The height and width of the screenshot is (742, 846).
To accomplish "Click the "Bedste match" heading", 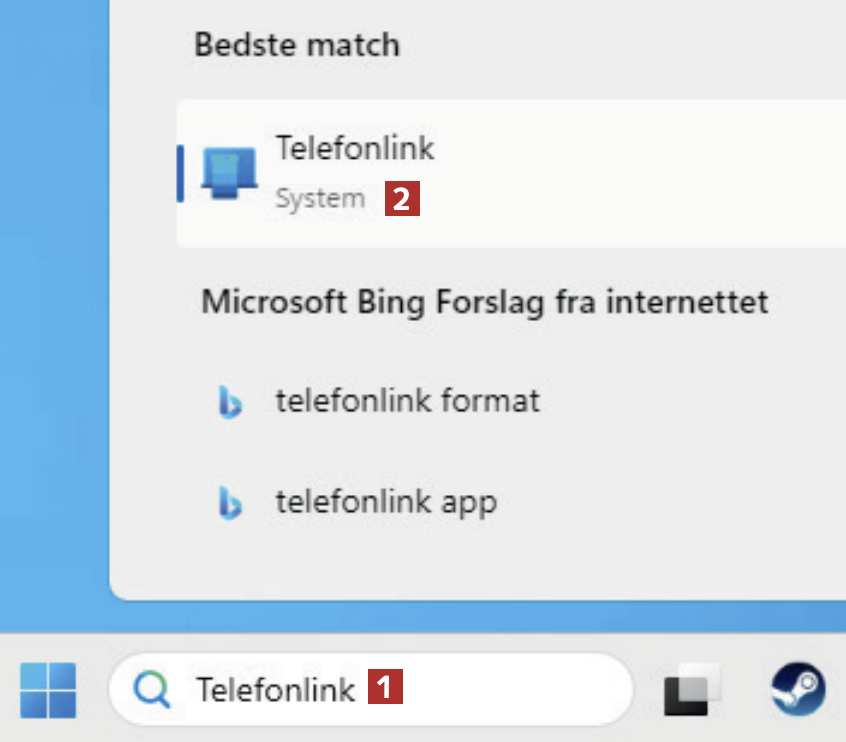I will (x=296, y=45).
